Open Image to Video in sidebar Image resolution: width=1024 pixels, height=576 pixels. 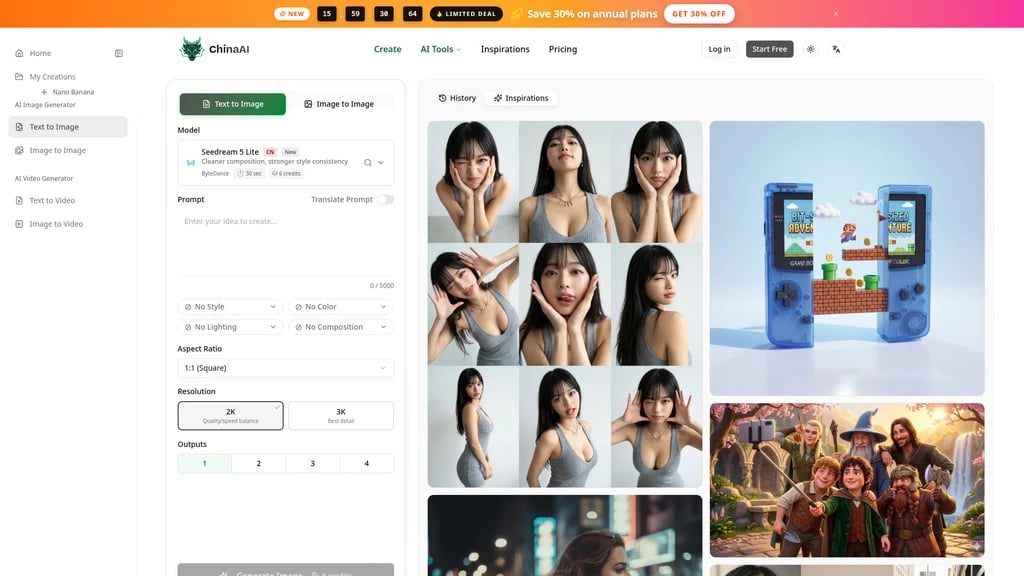pos(68,224)
